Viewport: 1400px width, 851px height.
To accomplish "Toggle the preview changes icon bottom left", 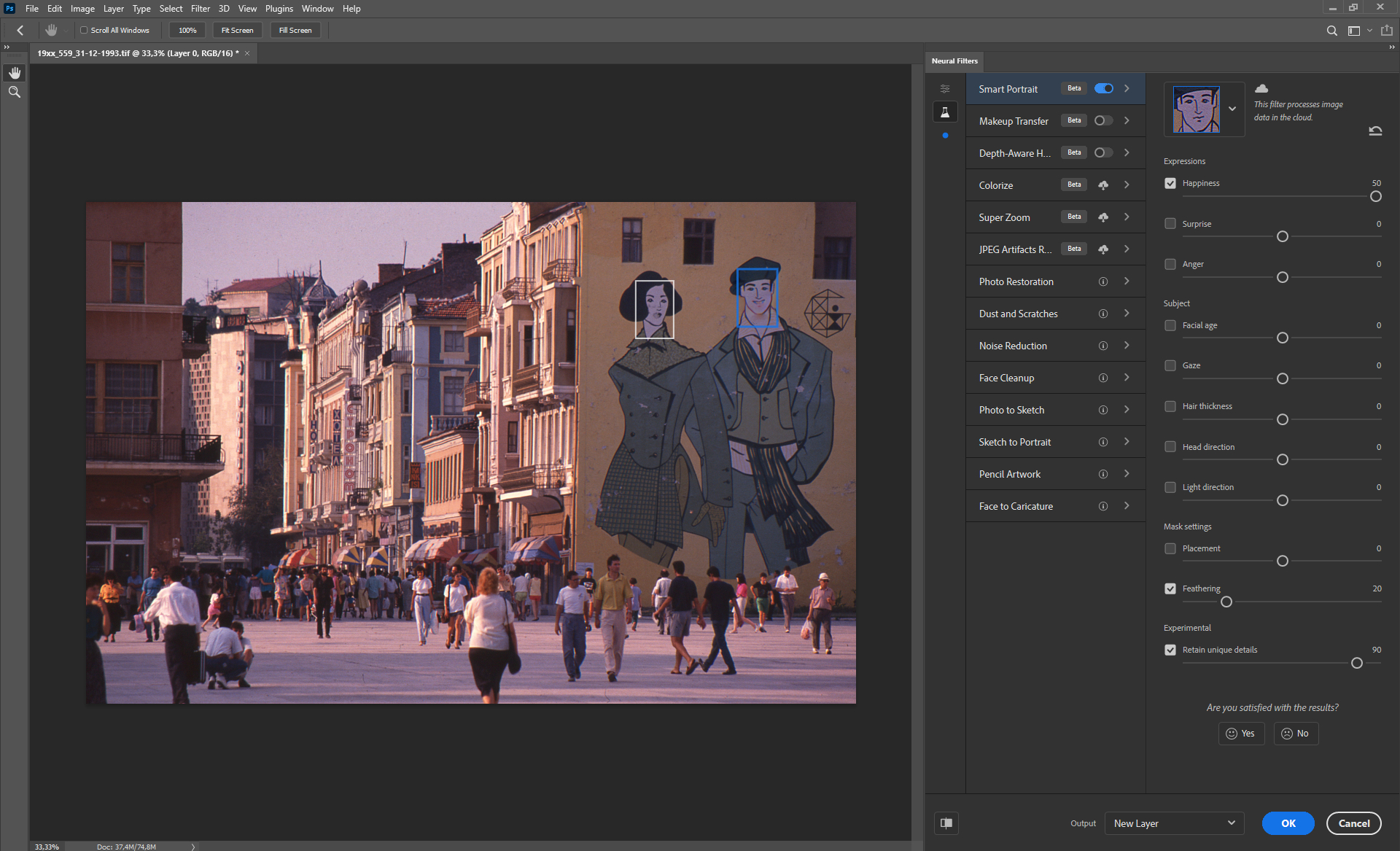I will 946,823.
